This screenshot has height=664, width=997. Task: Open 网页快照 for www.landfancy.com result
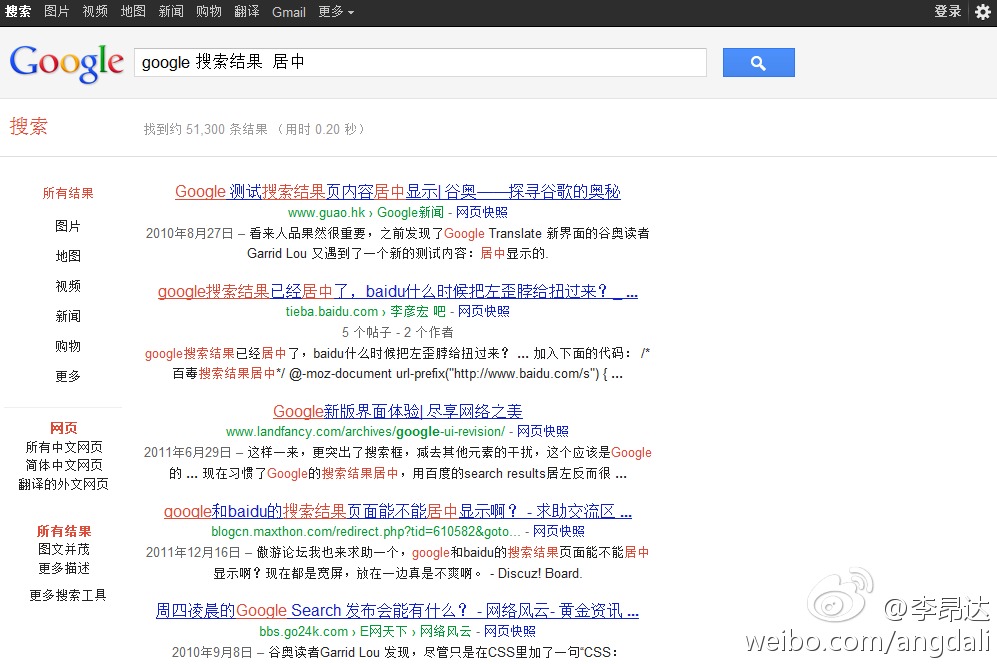[x=542, y=431]
